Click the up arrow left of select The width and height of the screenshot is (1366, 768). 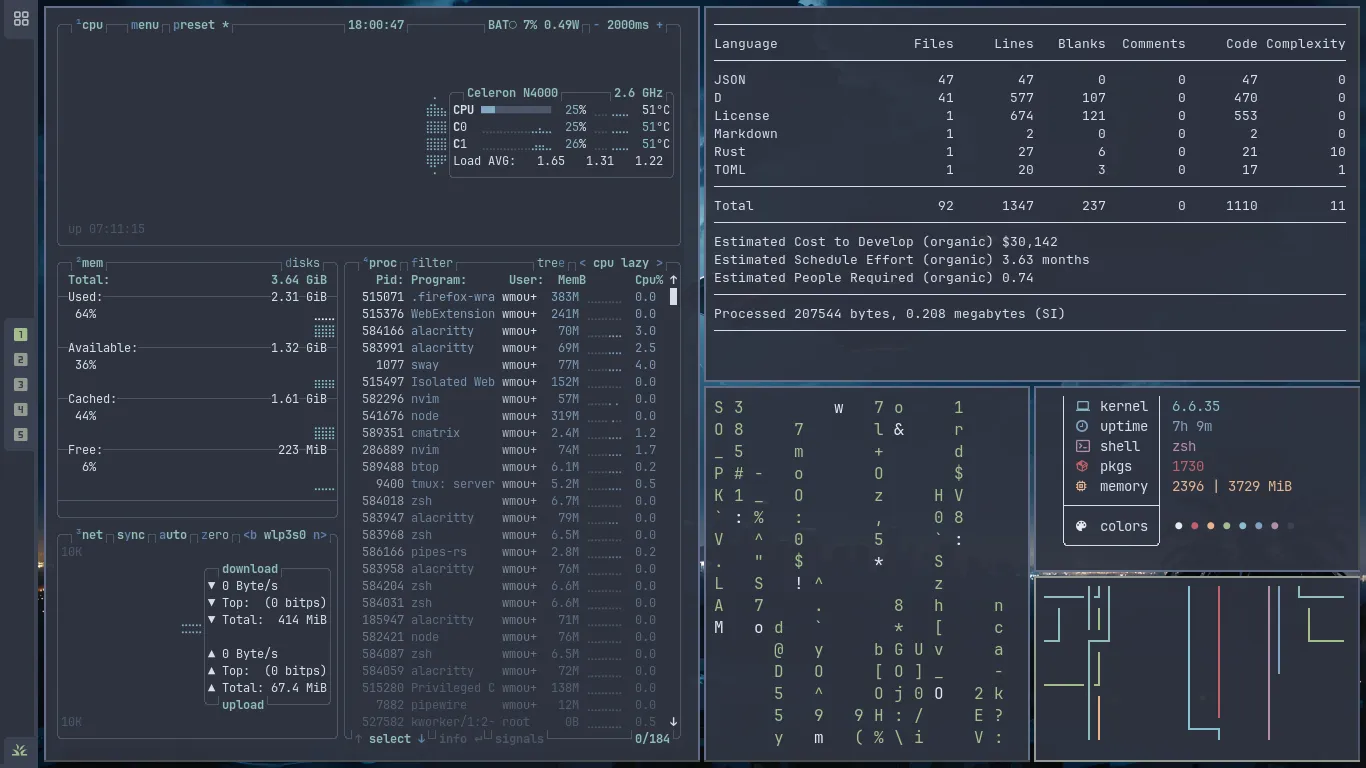[x=359, y=739]
